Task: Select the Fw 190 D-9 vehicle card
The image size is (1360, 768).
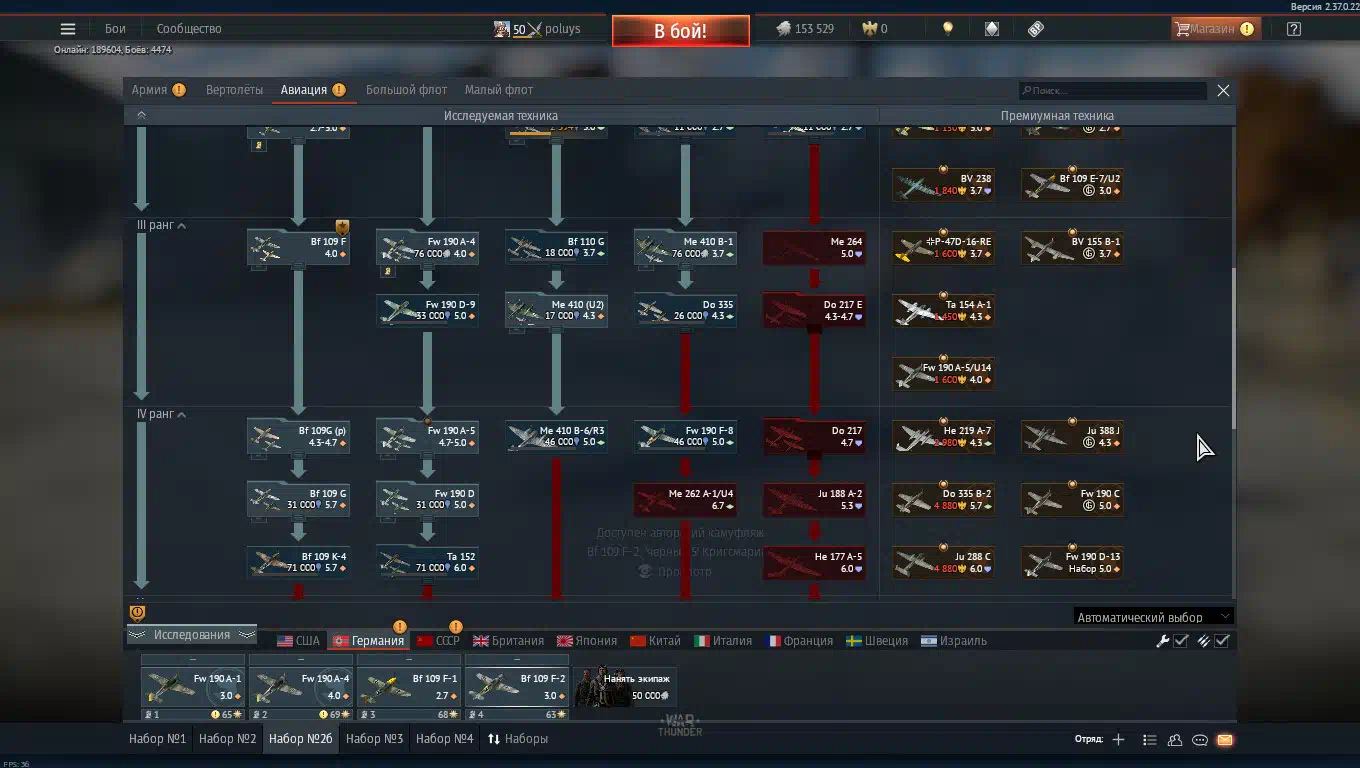Action: (x=427, y=311)
